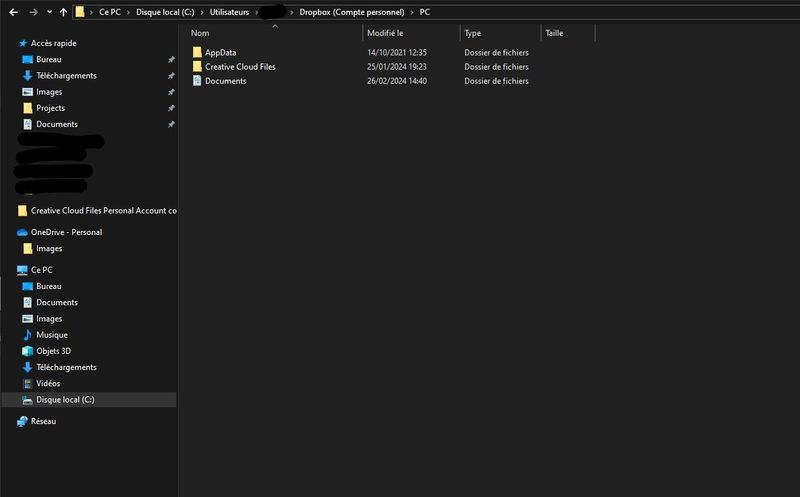
Task: Click the Back navigation arrow
Action: click(x=13, y=12)
